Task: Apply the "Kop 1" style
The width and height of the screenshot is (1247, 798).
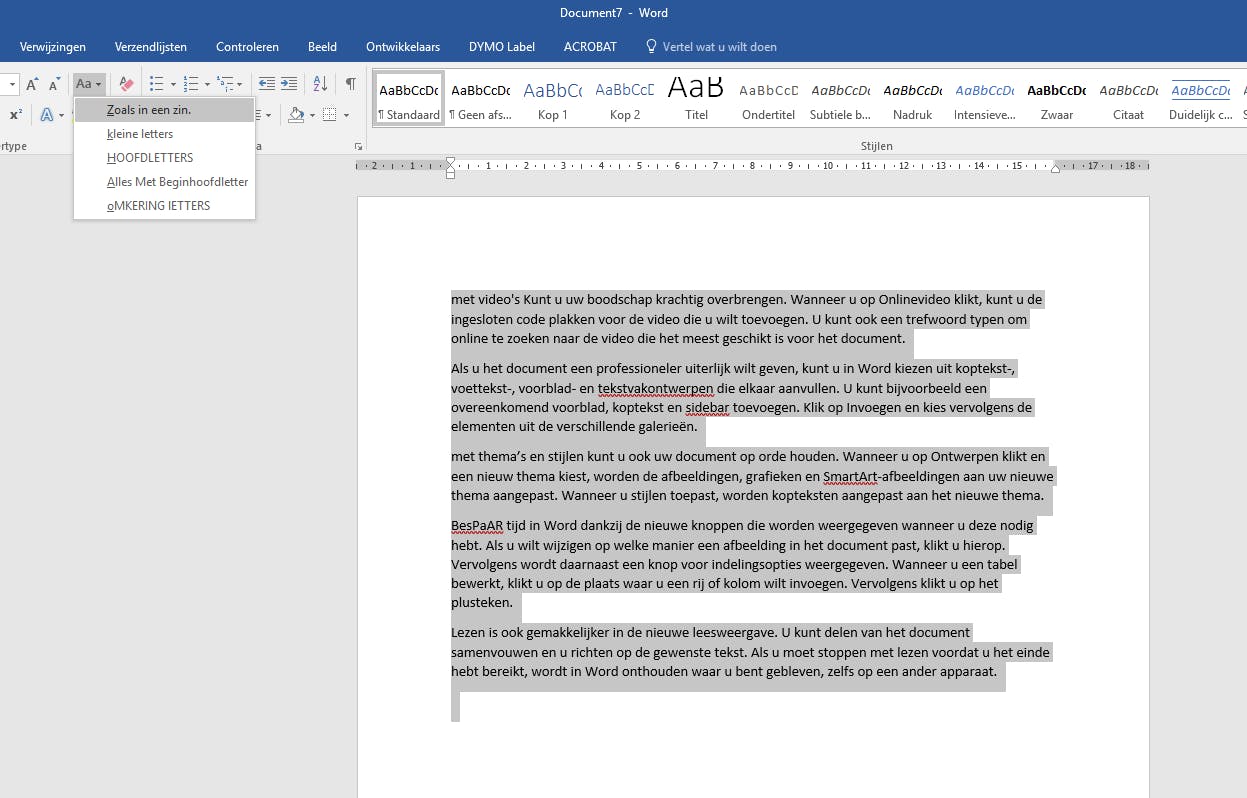Action: click(x=553, y=100)
